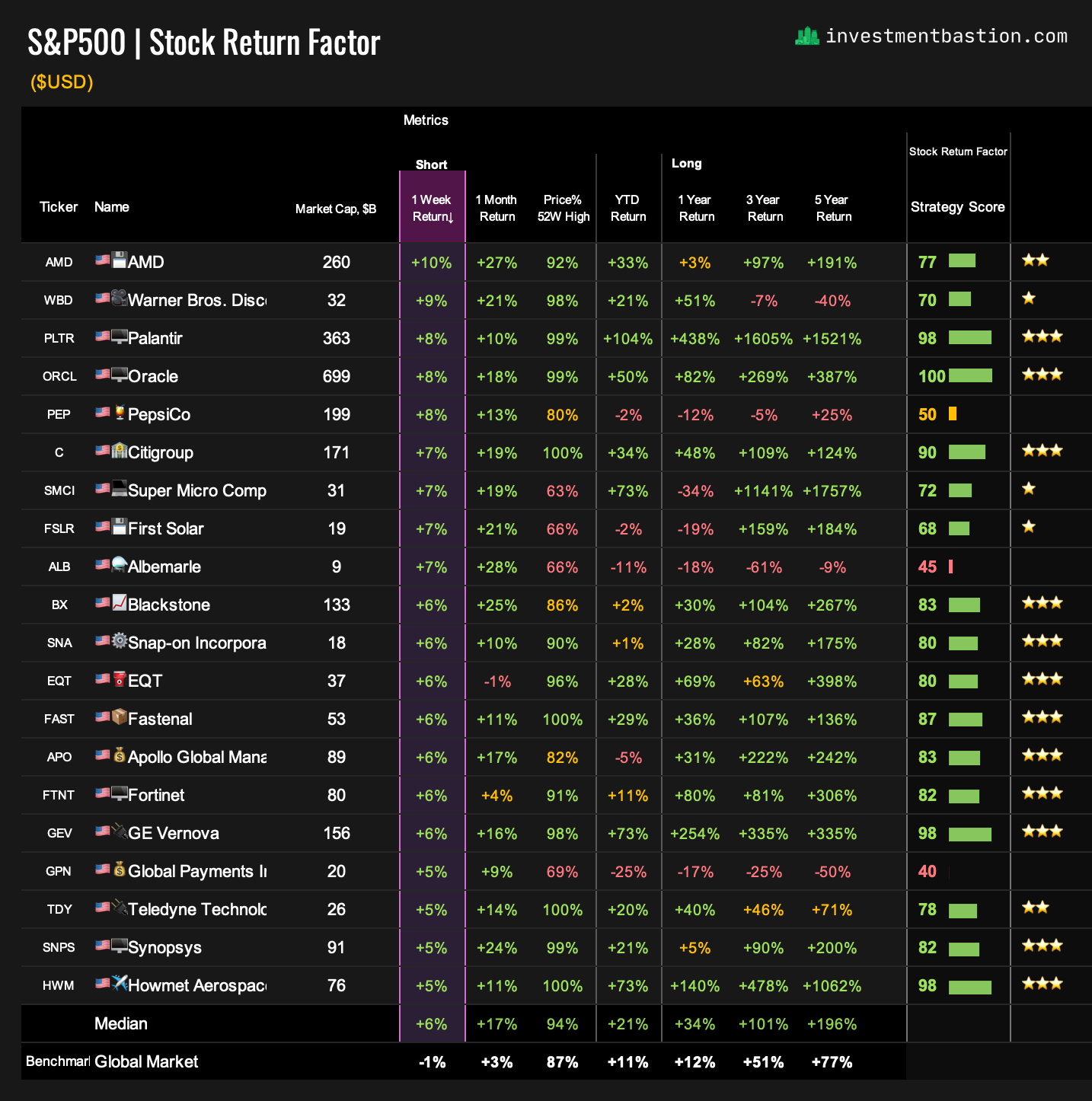This screenshot has height=1101, width=1092.
Task: Click PepsiCo's orange score bar at 50
Action: (953, 413)
